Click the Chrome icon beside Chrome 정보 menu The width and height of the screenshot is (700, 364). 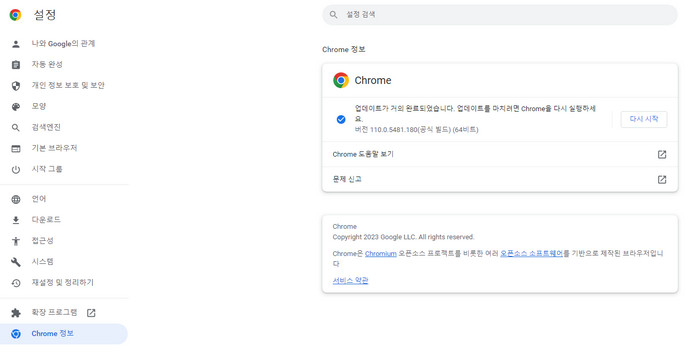click(x=16, y=334)
